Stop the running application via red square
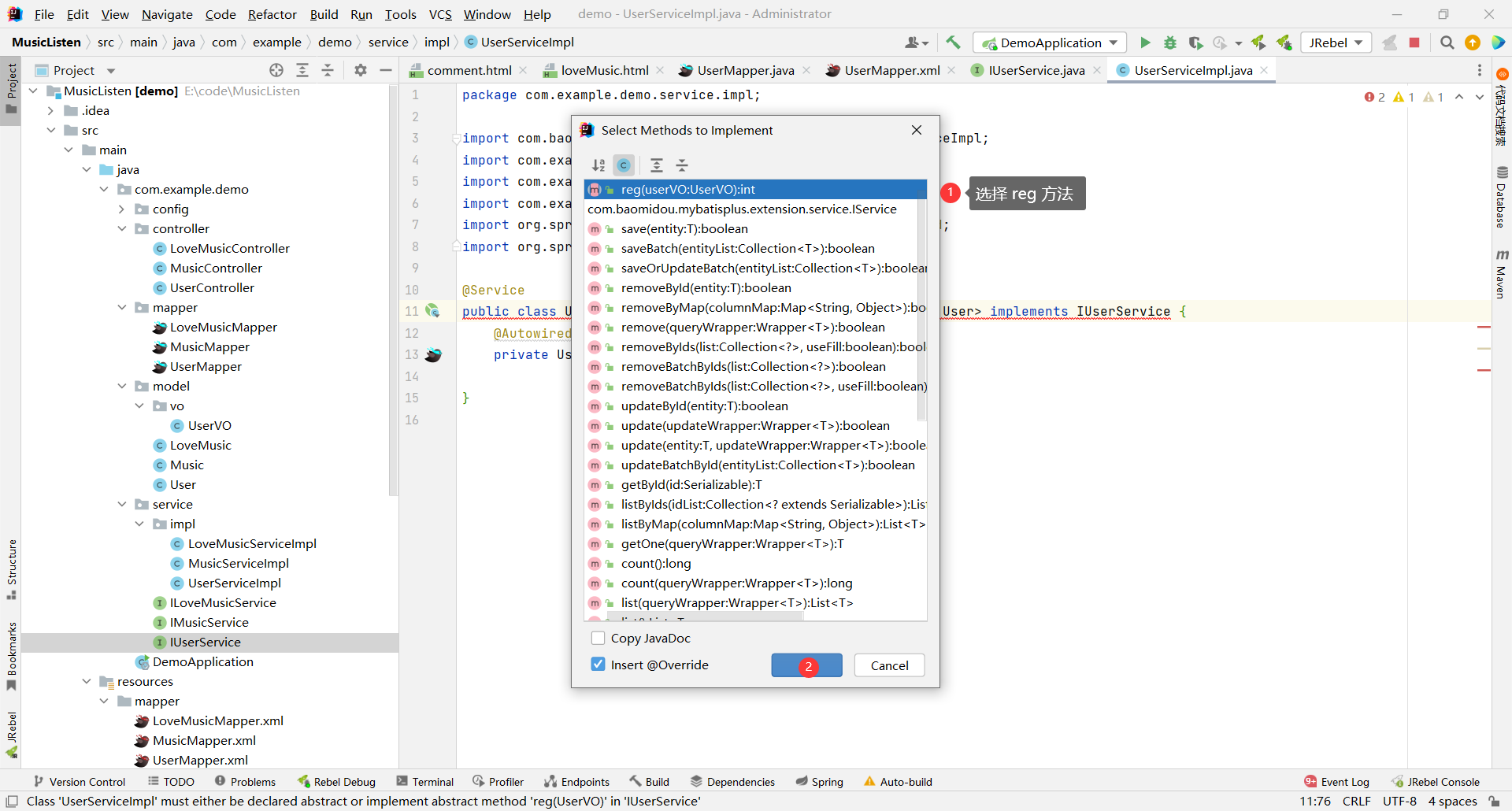 pos(1414,43)
